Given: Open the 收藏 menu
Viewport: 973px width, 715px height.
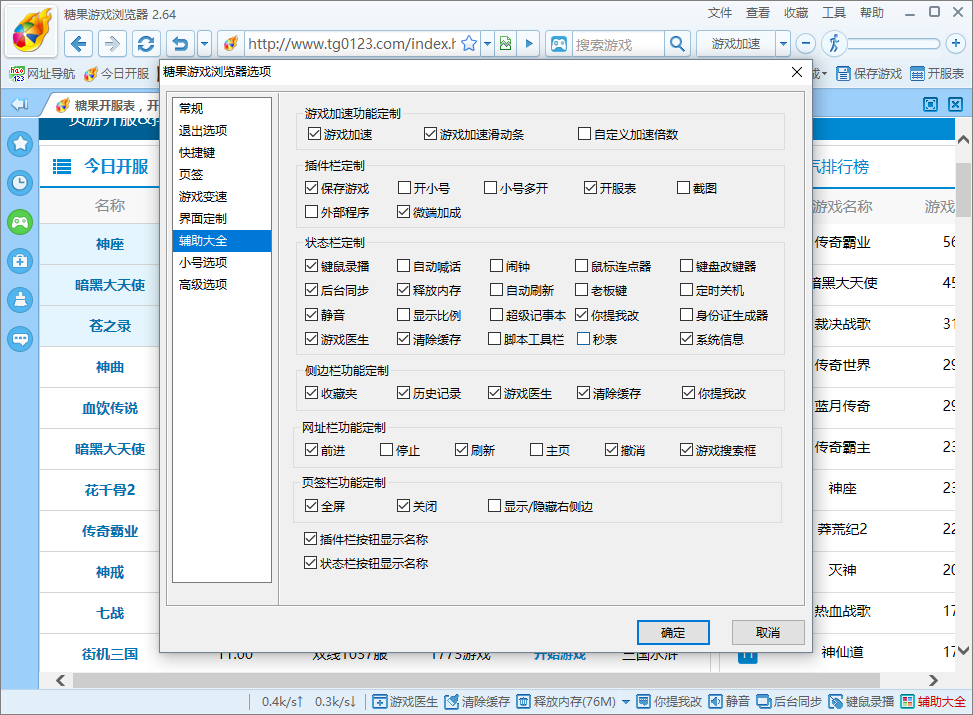Looking at the screenshot, I should point(796,13).
